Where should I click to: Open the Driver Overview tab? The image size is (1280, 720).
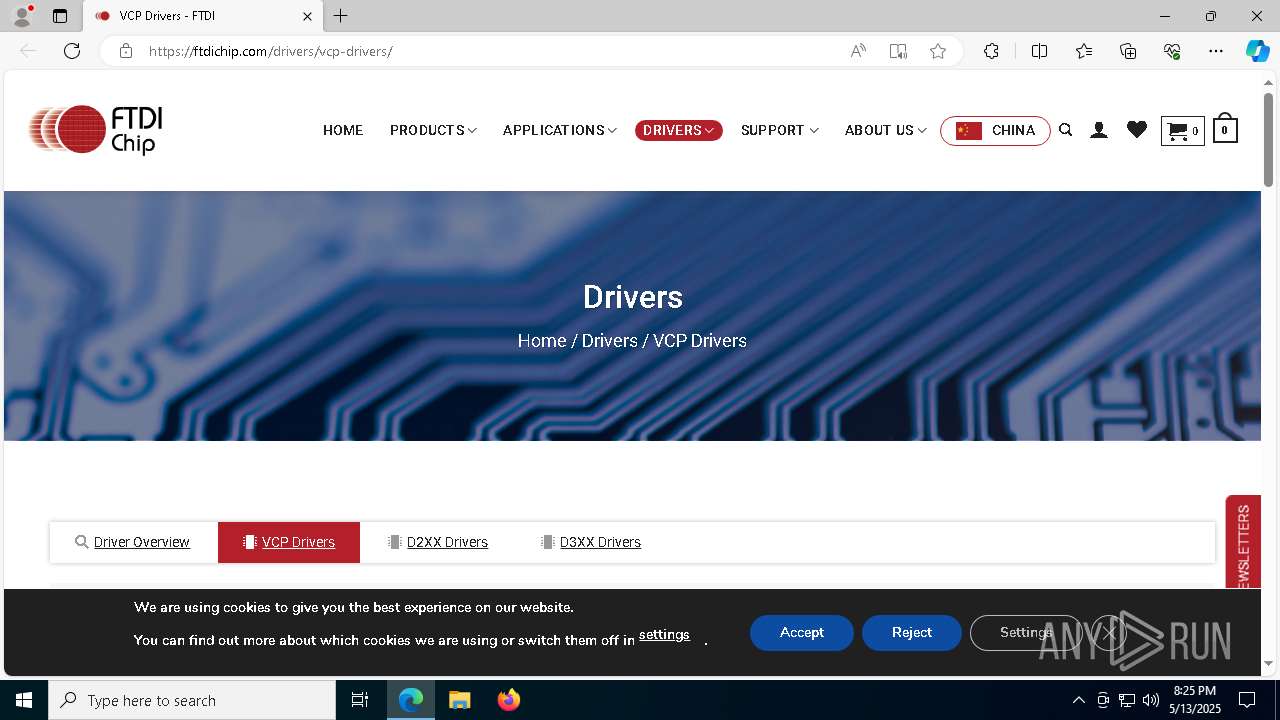pos(133,542)
